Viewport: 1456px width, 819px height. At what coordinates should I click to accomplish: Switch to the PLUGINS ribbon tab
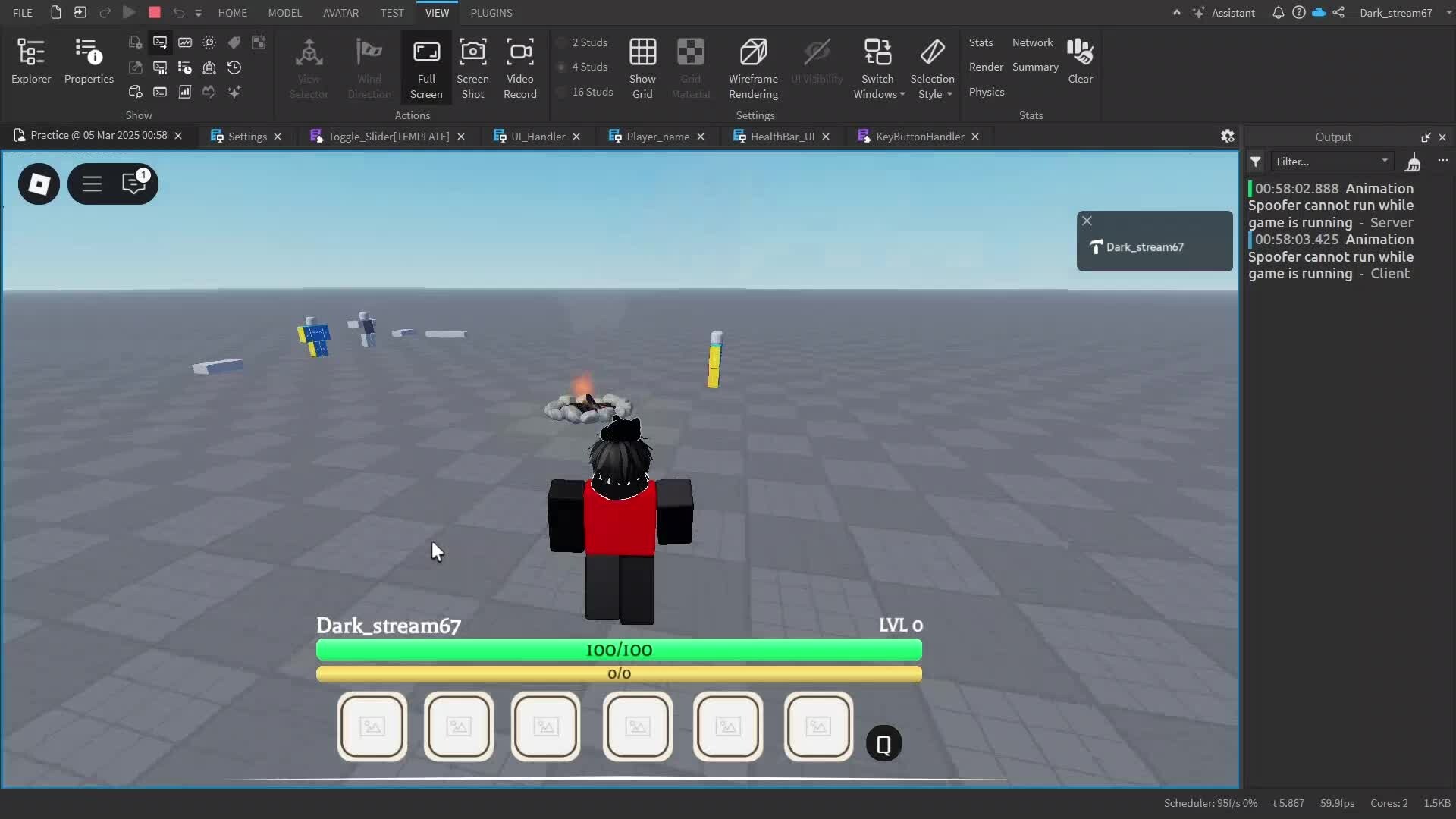click(491, 13)
